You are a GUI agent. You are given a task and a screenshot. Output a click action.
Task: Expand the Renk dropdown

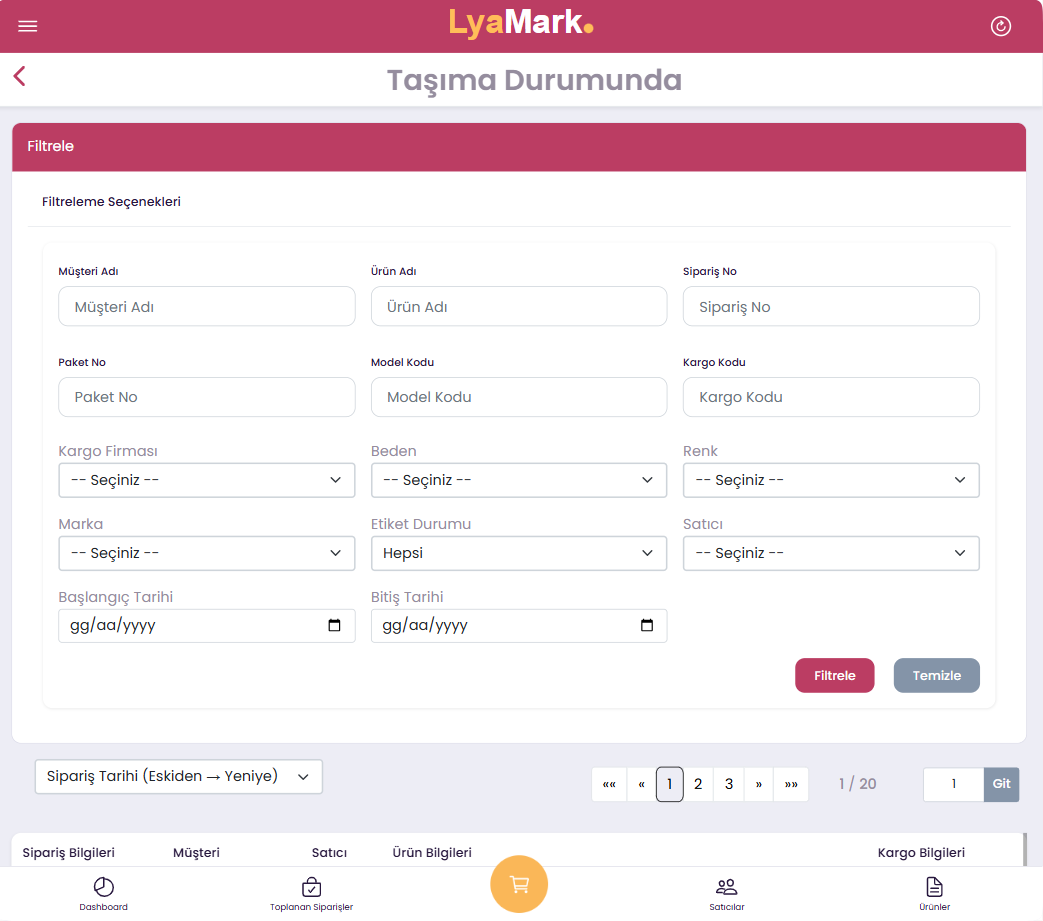click(831, 480)
